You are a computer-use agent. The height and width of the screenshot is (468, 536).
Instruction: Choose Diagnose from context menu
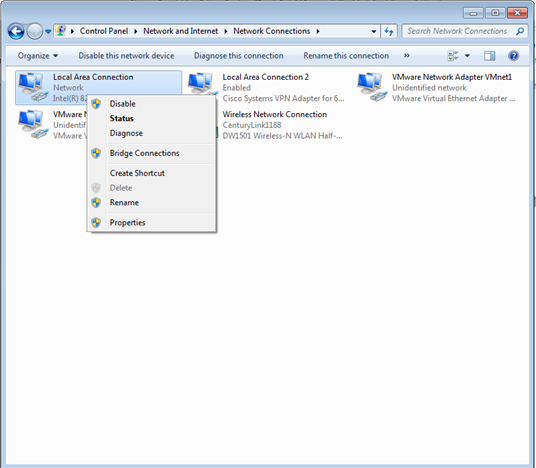(152, 133)
